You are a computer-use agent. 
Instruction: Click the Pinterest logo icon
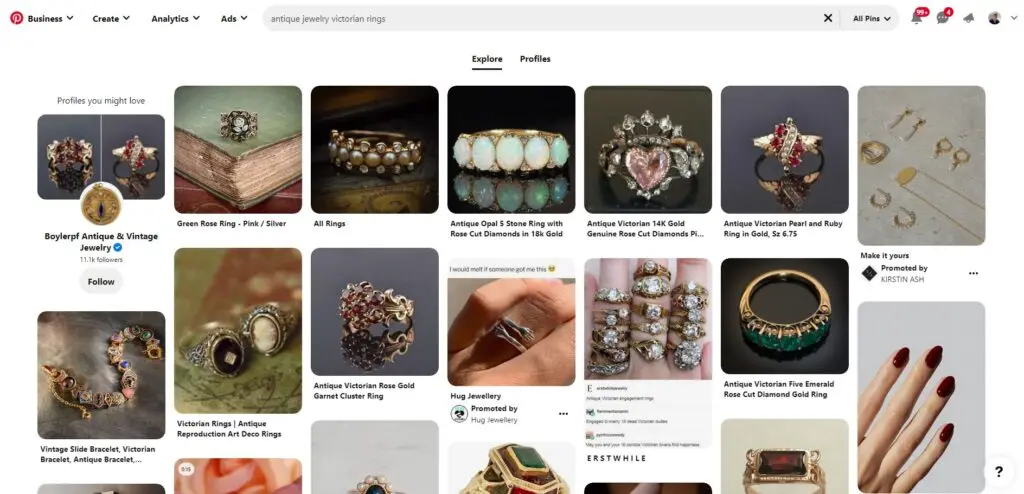pyautogui.click(x=16, y=18)
